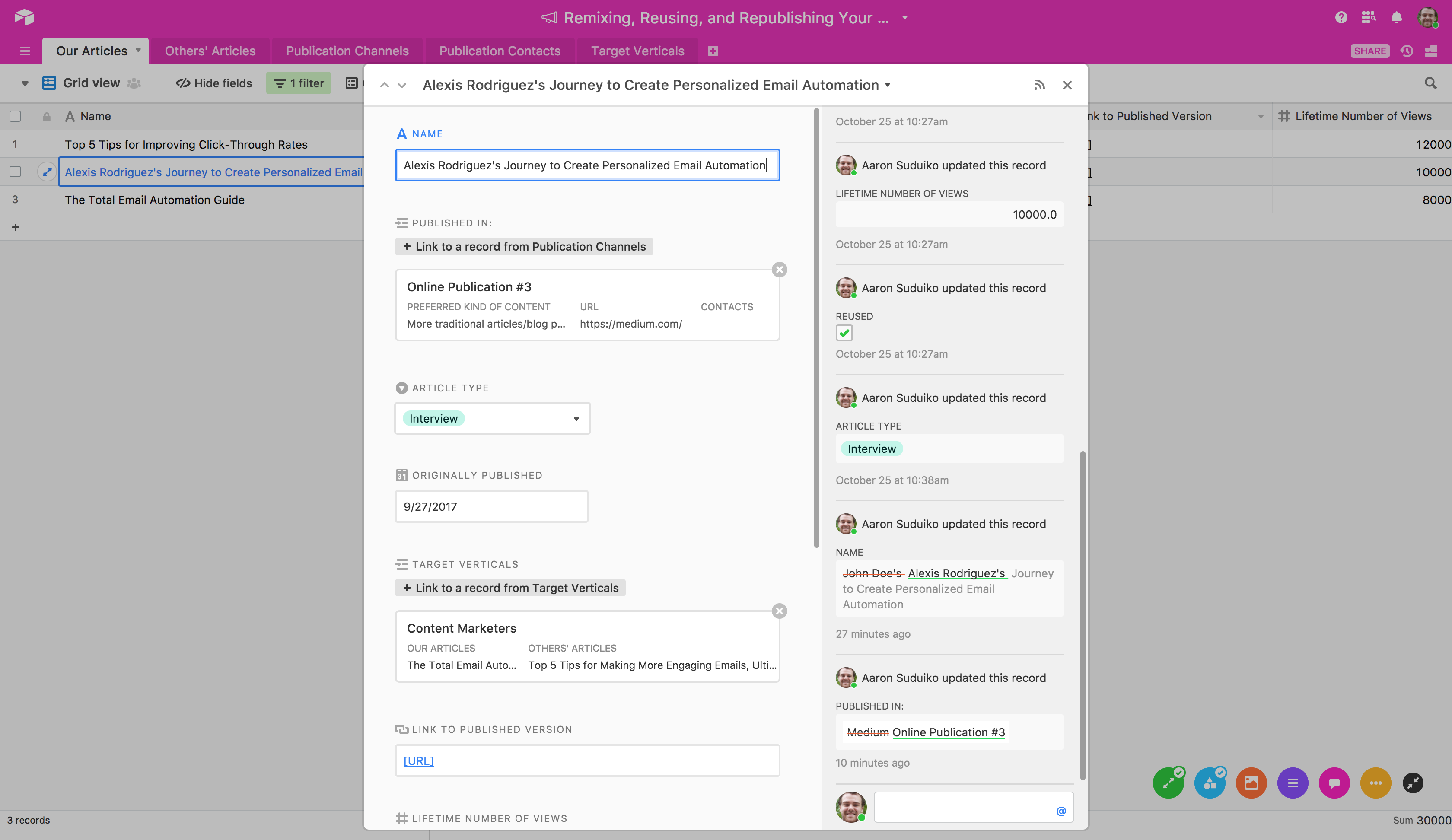Click the search magnifier icon

point(1431,83)
